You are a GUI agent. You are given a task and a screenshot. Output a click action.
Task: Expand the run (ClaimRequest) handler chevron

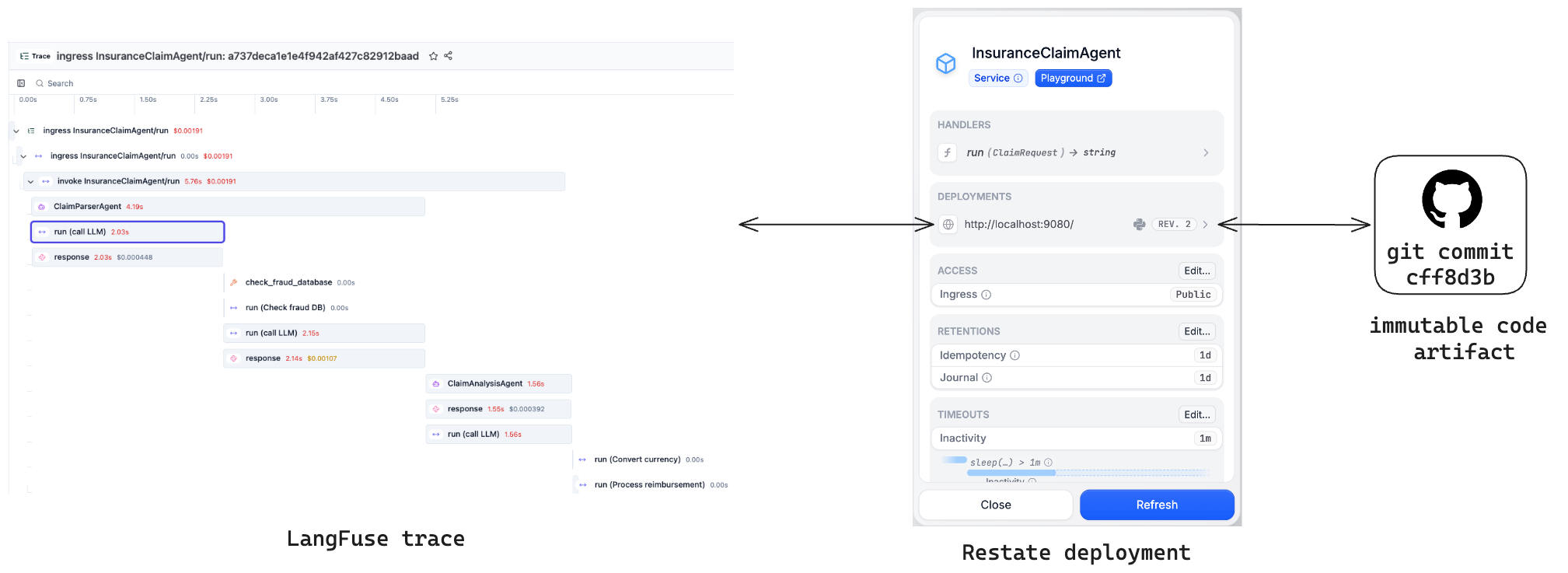(x=1206, y=152)
